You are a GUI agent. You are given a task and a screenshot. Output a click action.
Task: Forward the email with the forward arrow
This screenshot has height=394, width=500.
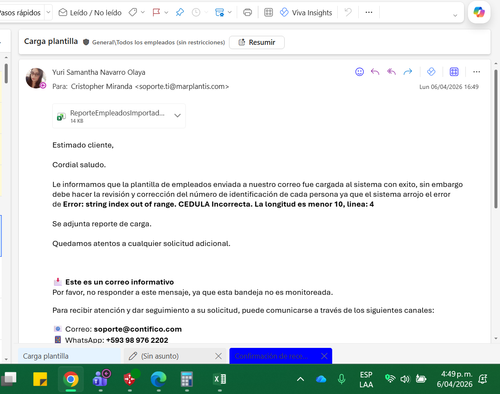[x=408, y=72]
